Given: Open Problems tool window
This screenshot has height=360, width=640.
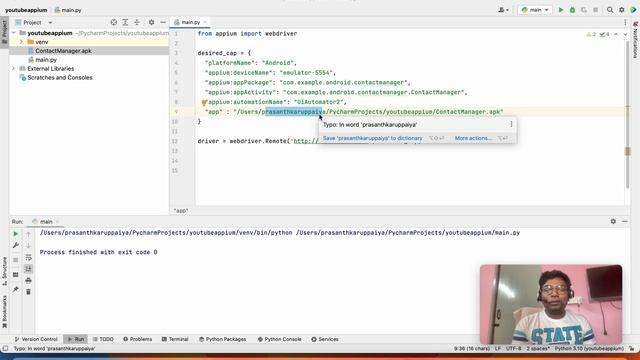Looking at the screenshot, I should pos(138,339).
